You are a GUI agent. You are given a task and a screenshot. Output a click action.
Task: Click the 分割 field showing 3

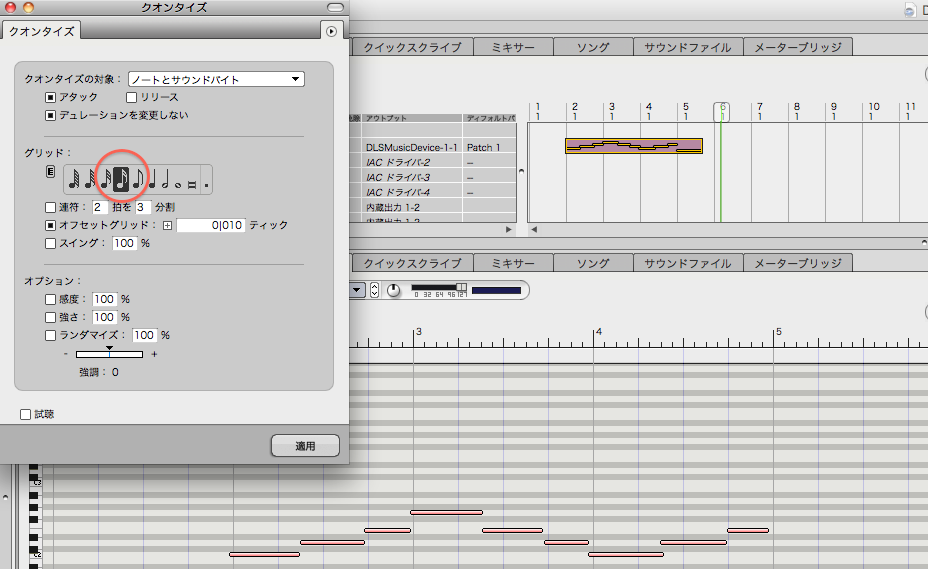143,207
